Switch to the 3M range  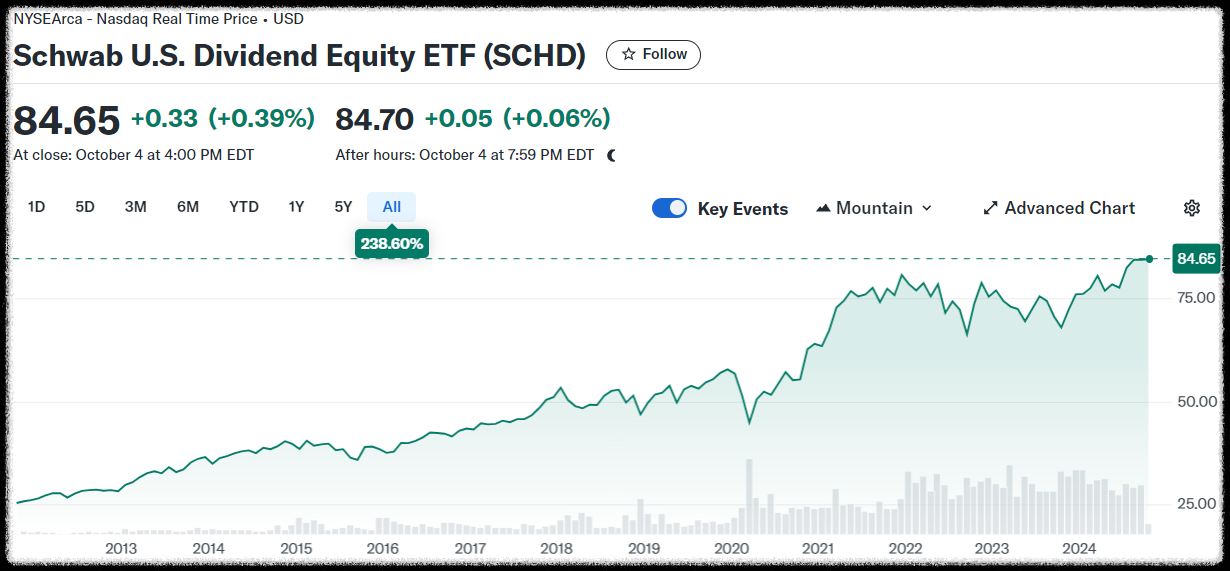(x=136, y=207)
